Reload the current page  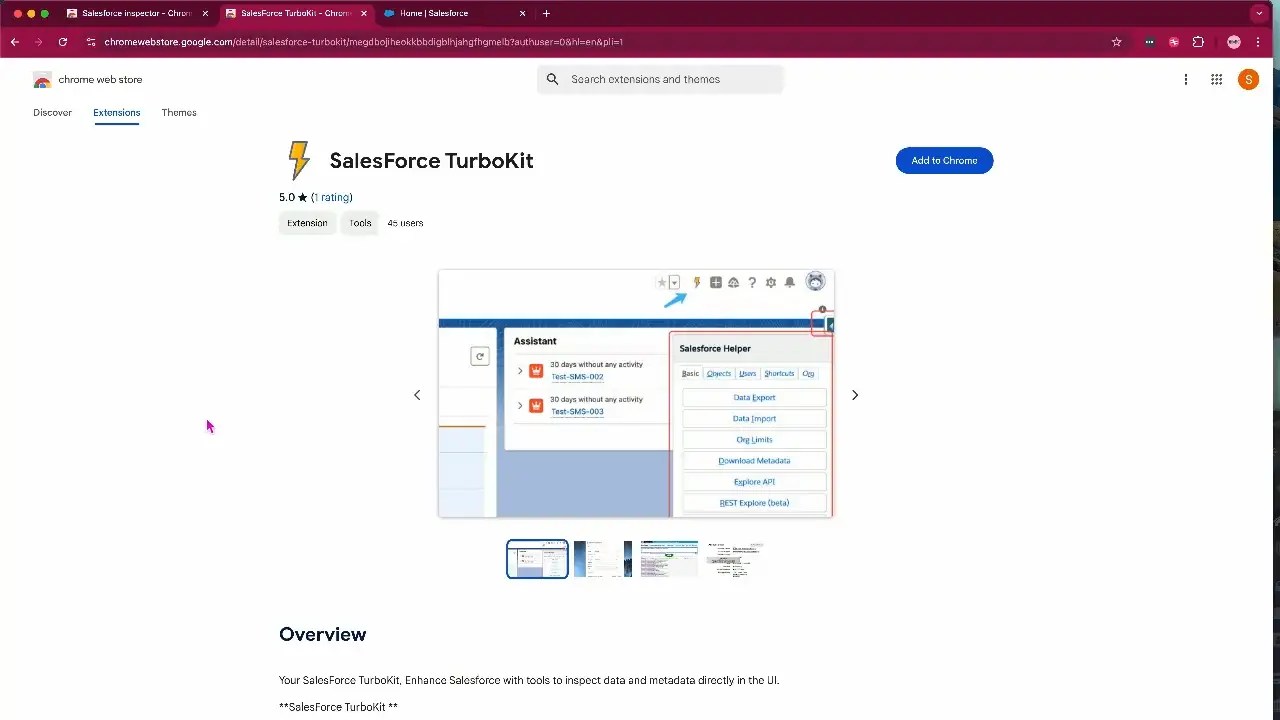[x=63, y=42]
